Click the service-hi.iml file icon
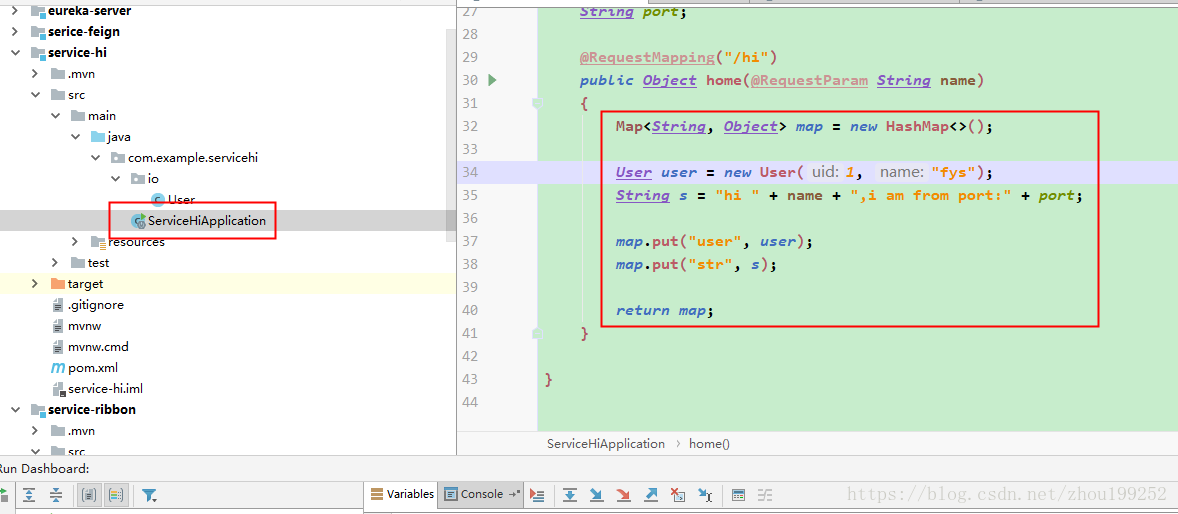Image resolution: width=1178 pixels, height=514 pixels. (59, 389)
